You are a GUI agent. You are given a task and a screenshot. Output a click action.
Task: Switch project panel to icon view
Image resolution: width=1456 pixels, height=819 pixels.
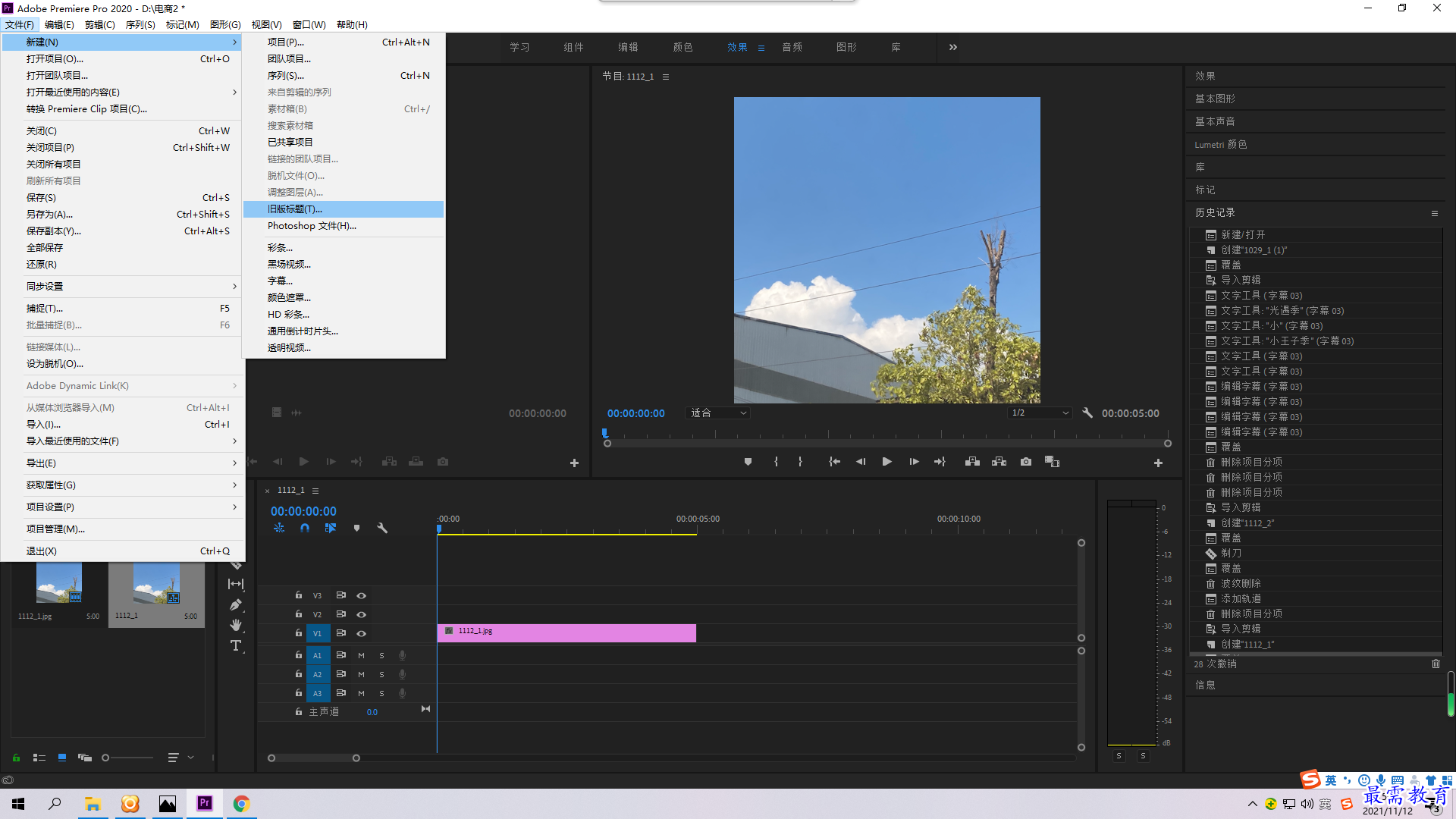pyautogui.click(x=62, y=758)
